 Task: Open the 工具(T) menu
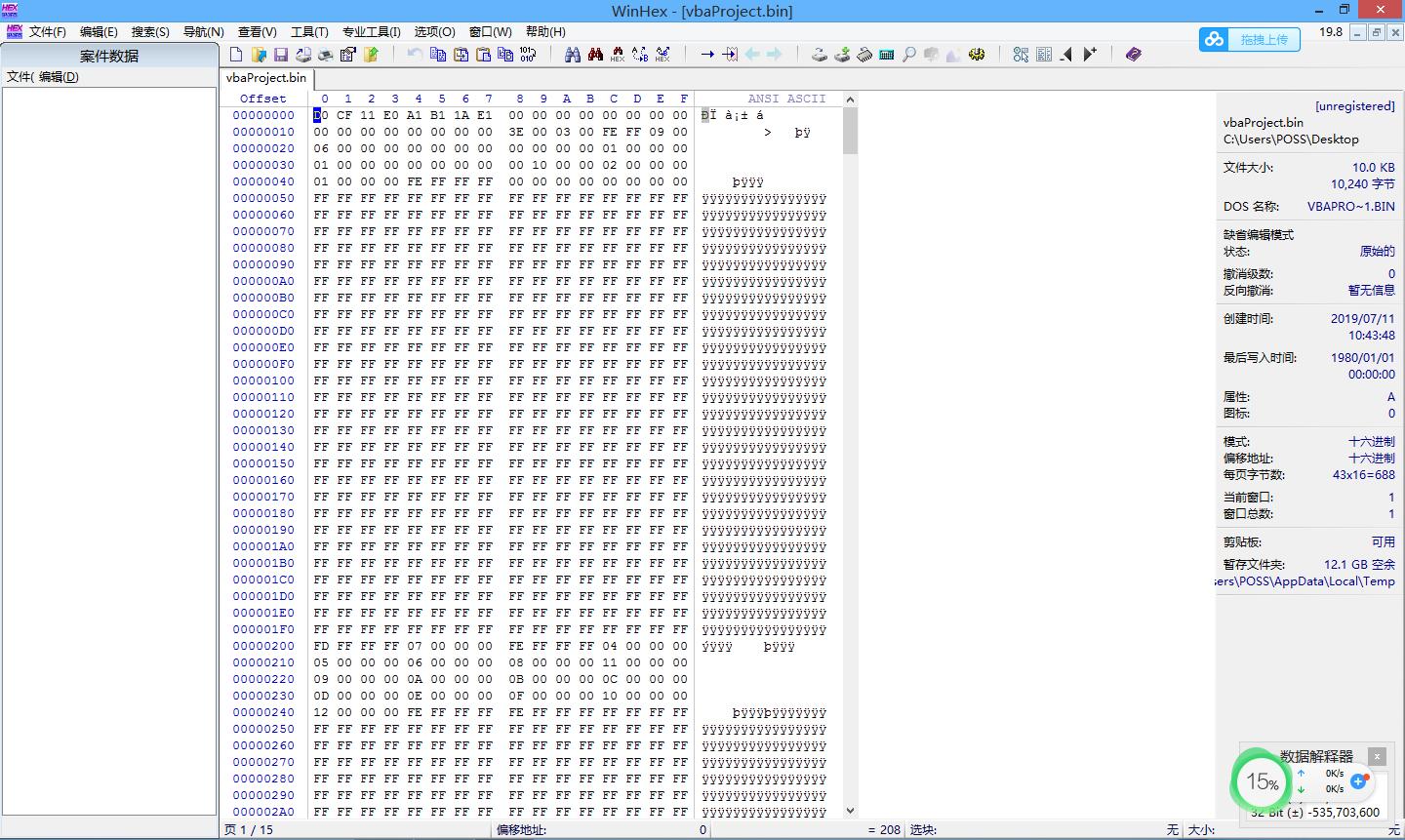309,32
